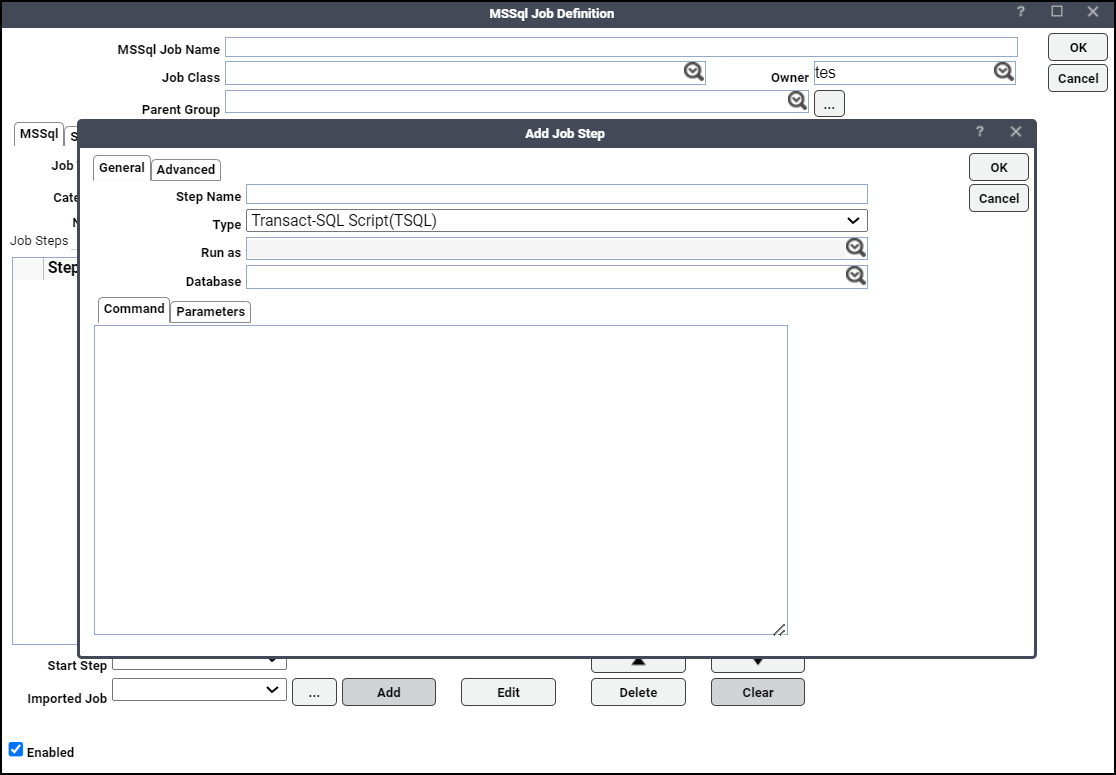The image size is (1116, 775).
Task: Select the MSSql tab in main window
Action: [x=38, y=134]
